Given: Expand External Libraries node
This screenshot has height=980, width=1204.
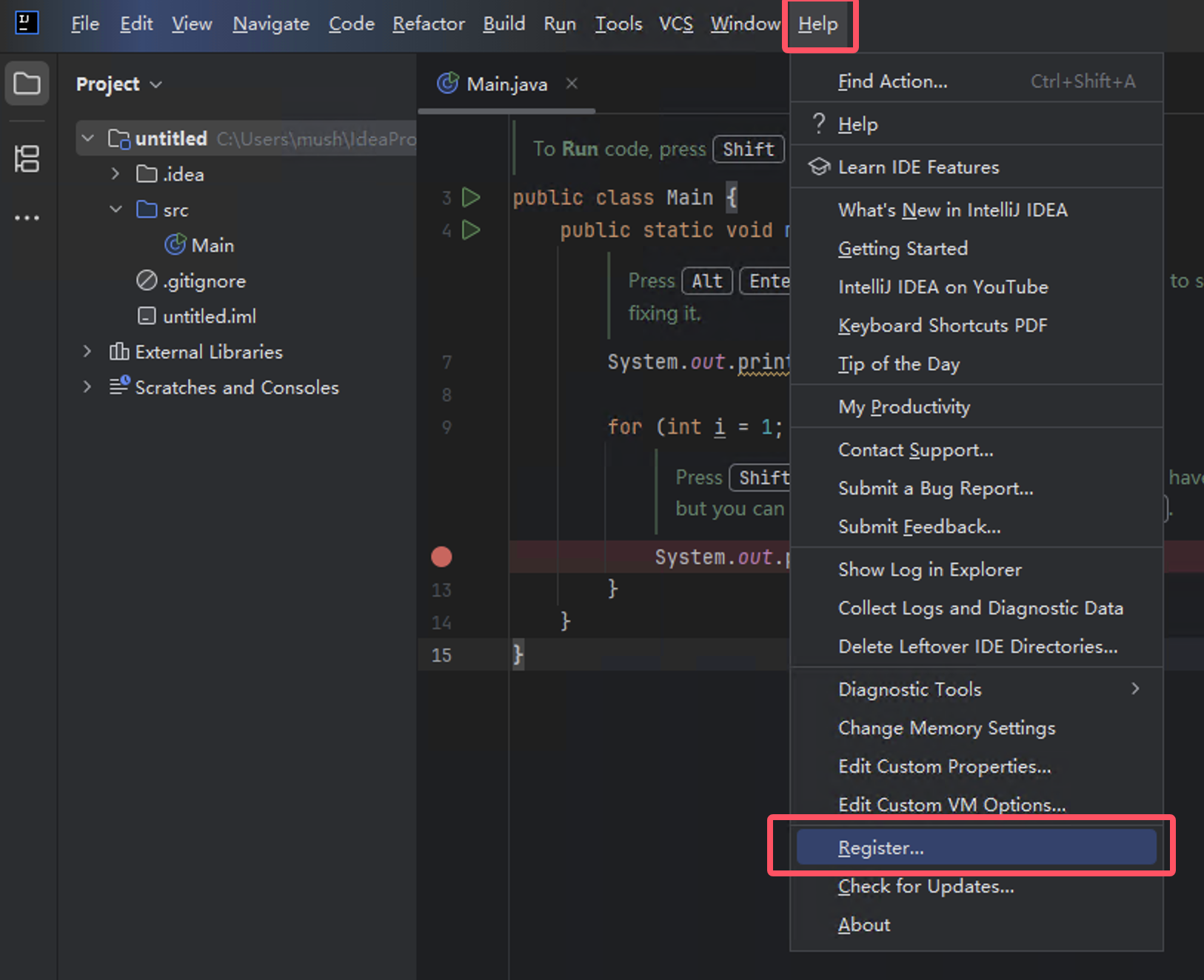Looking at the screenshot, I should pos(87,352).
